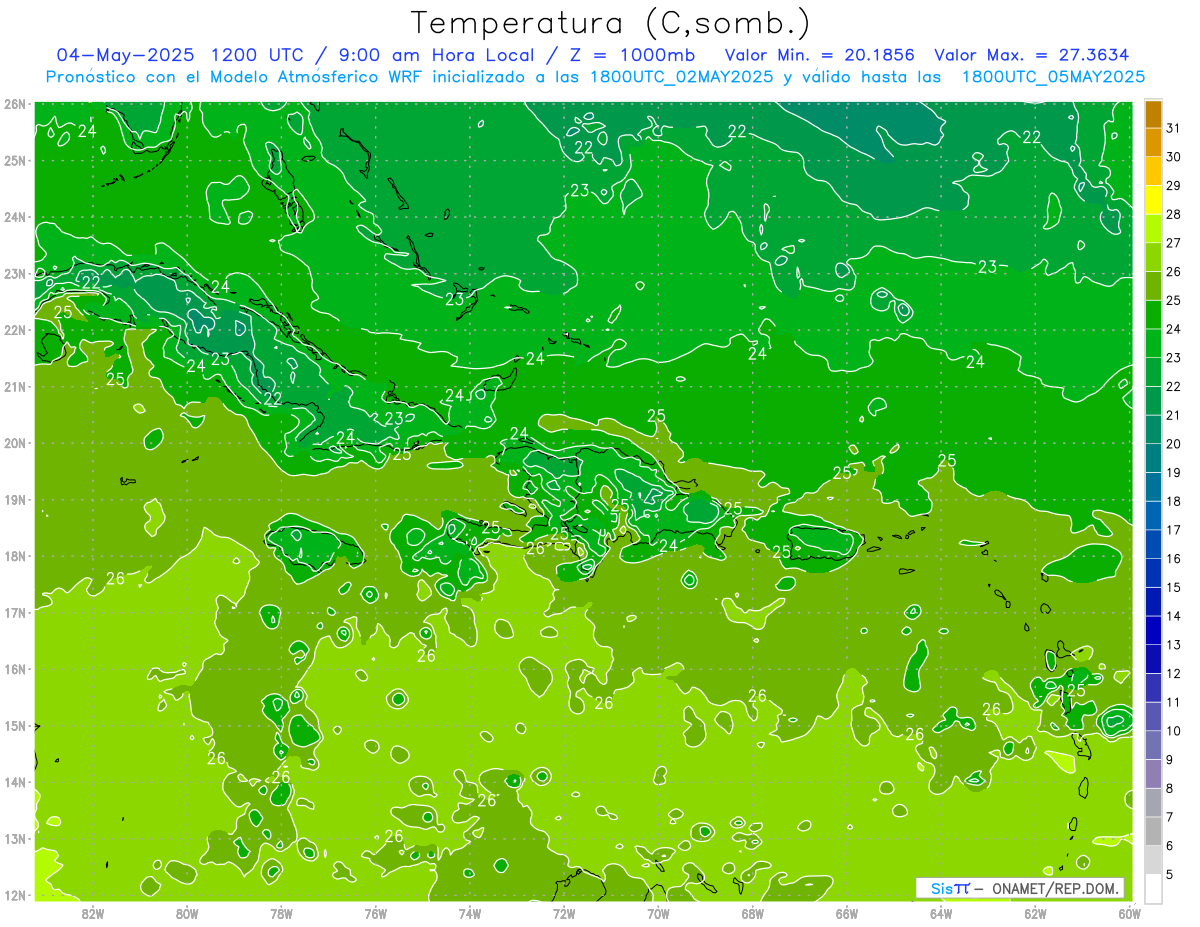
Task: Click the '70W' longitude axis label
Action: [x=658, y=912]
